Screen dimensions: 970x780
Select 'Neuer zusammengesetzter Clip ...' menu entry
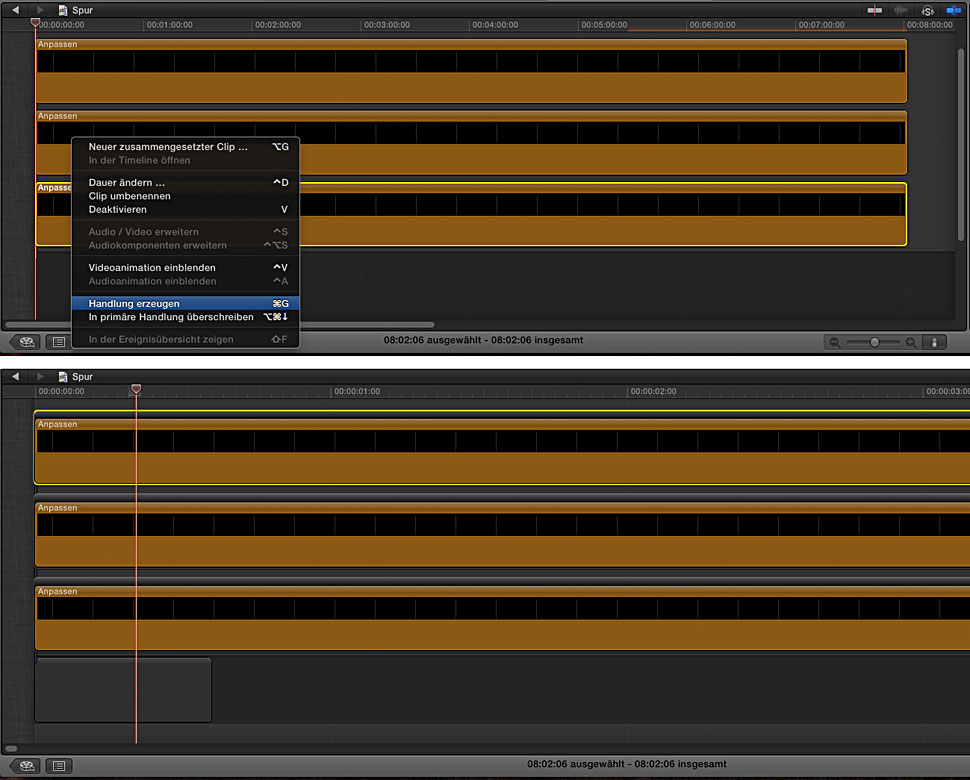coord(167,146)
